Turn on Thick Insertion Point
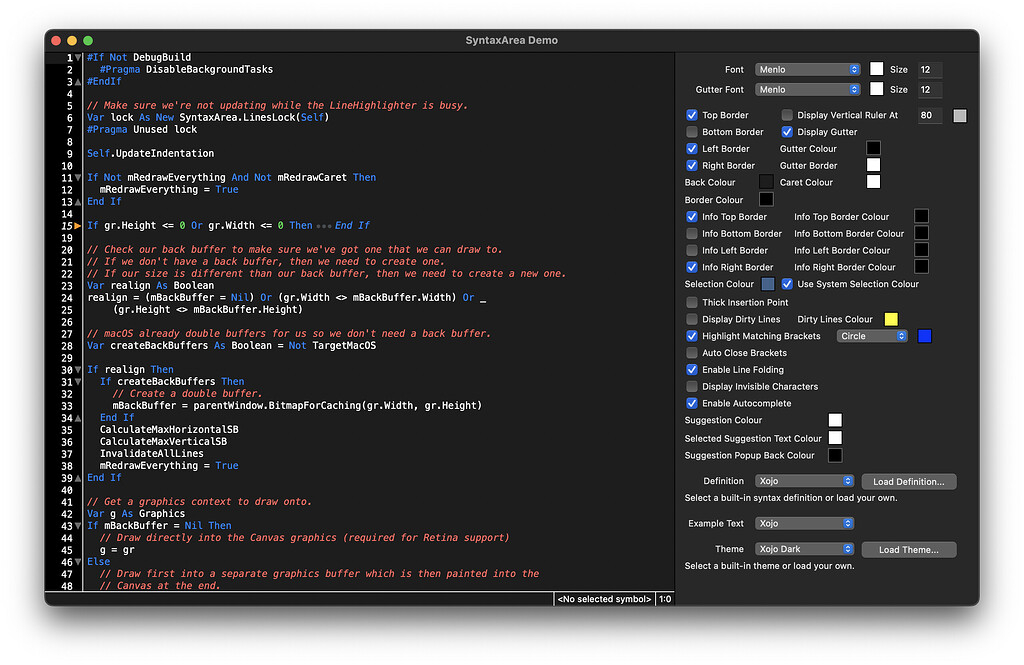 pos(692,302)
